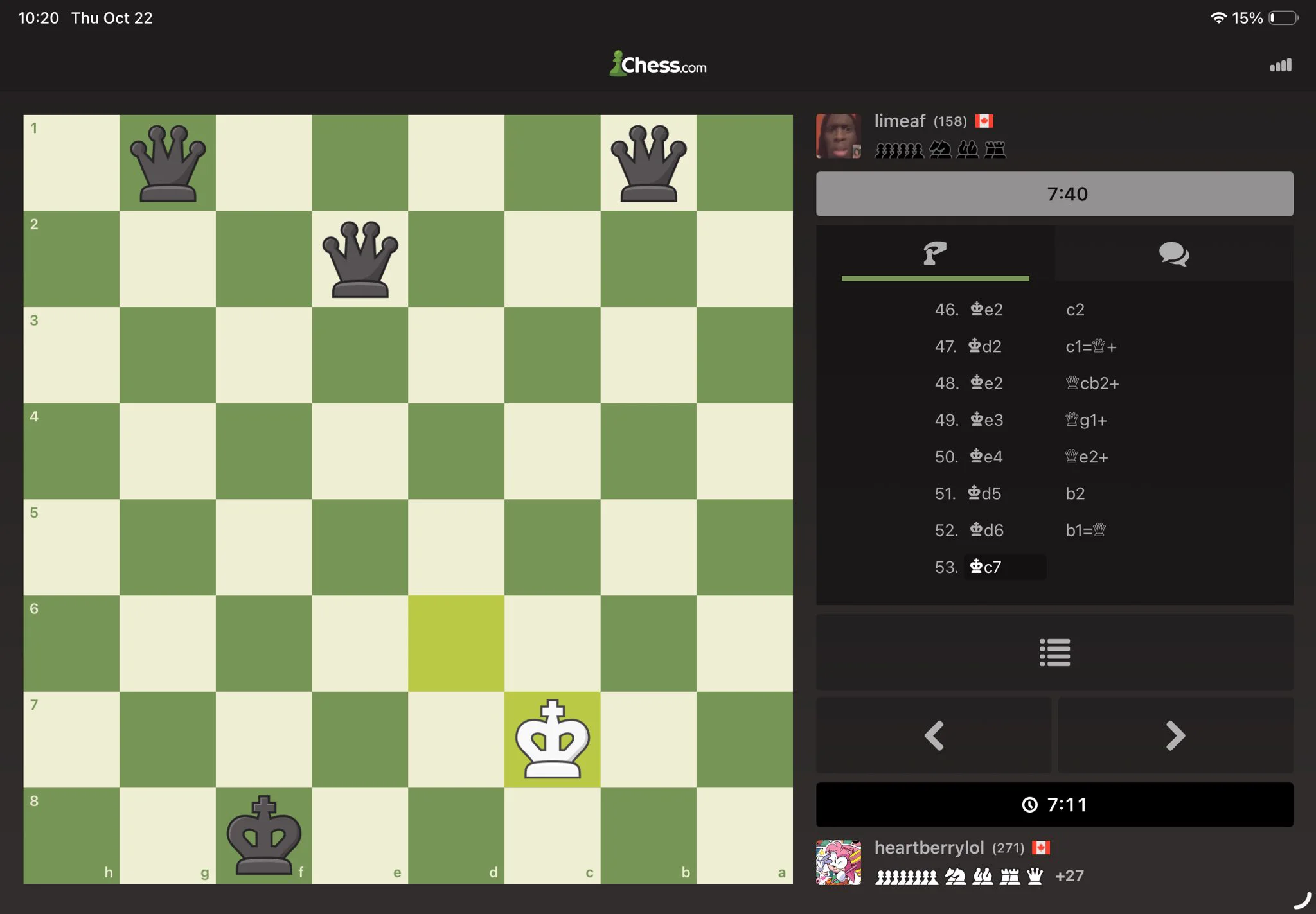Click heartberrylol's clock showing 7:11

[x=1054, y=805]
